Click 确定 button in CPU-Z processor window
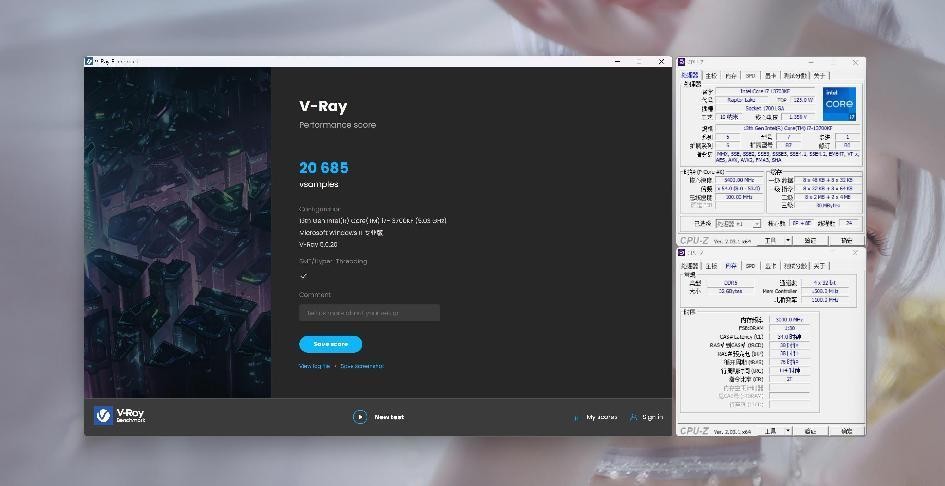945x486 pixels. click(x=847, y=240)
